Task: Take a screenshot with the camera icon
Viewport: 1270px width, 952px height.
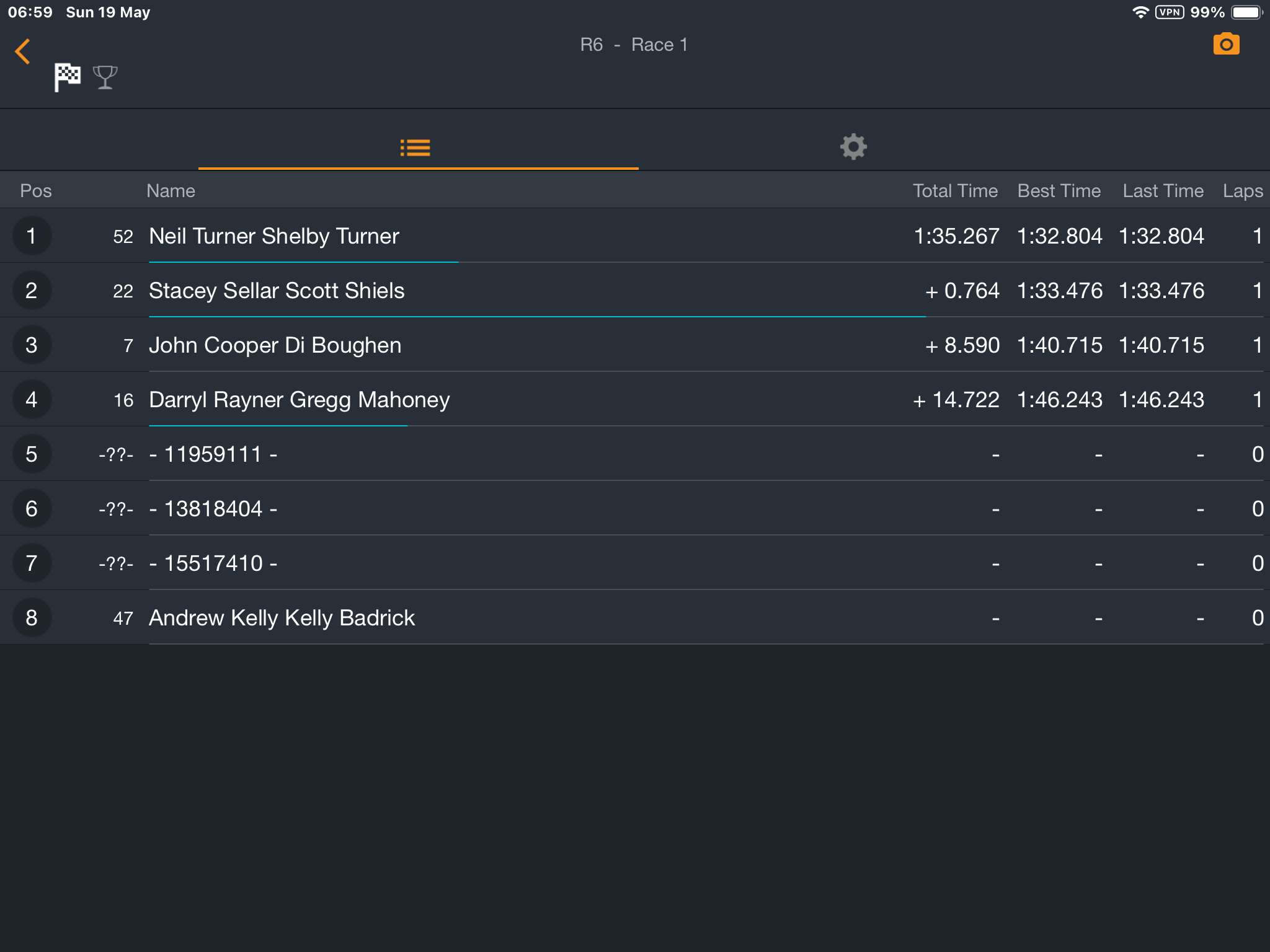Action: tap(1226, 44)
